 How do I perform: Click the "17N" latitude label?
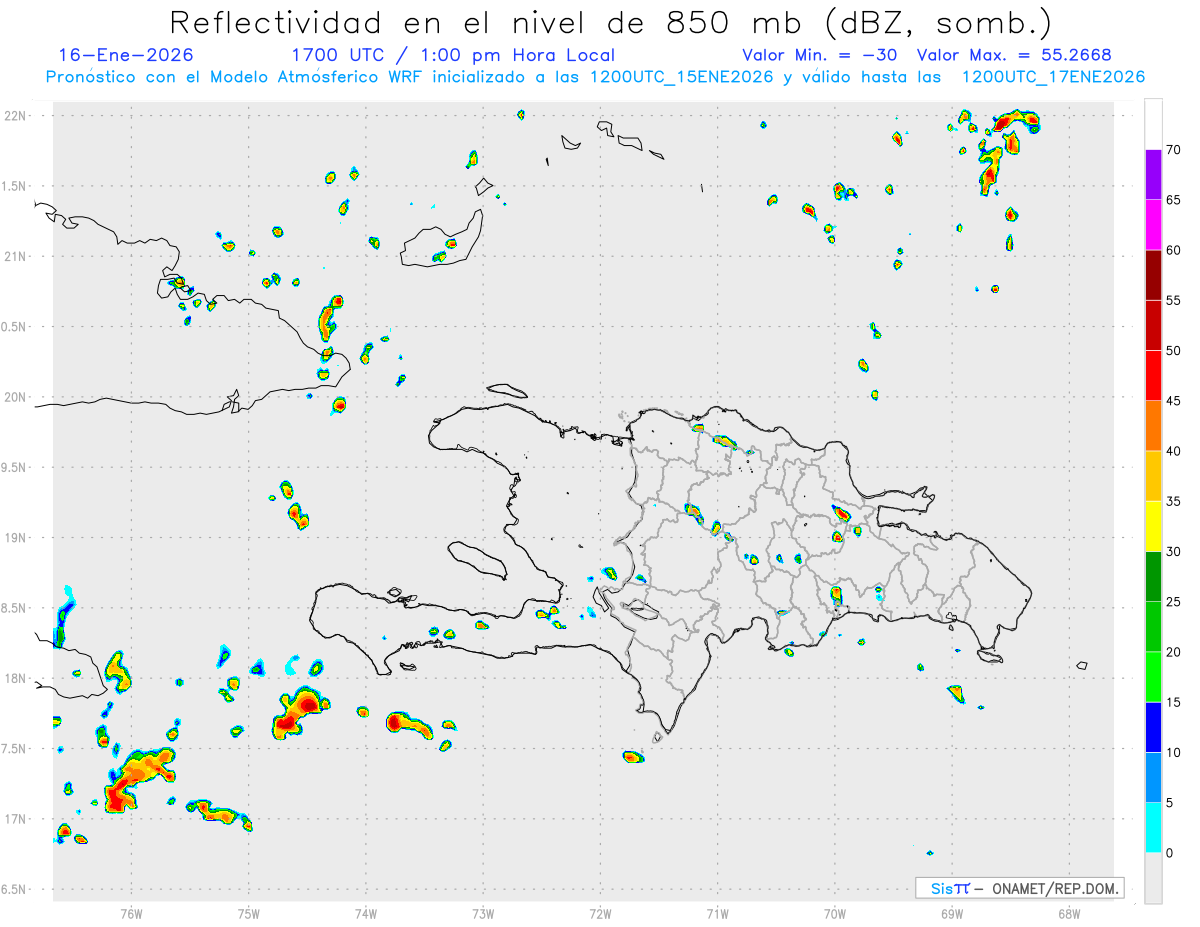(x=17, y=819)
